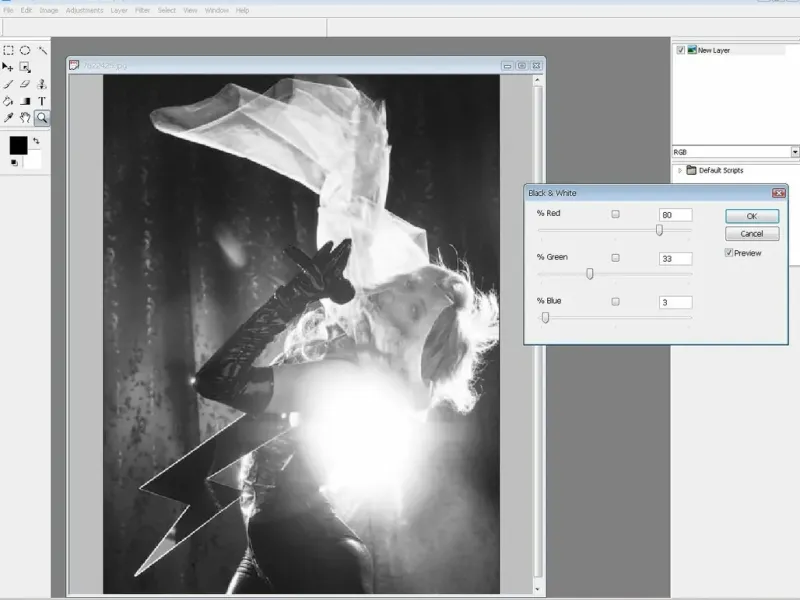Screen dimensions: 800x600
Task: Select the Ellipse selection tool
Action: coord(25,50)
